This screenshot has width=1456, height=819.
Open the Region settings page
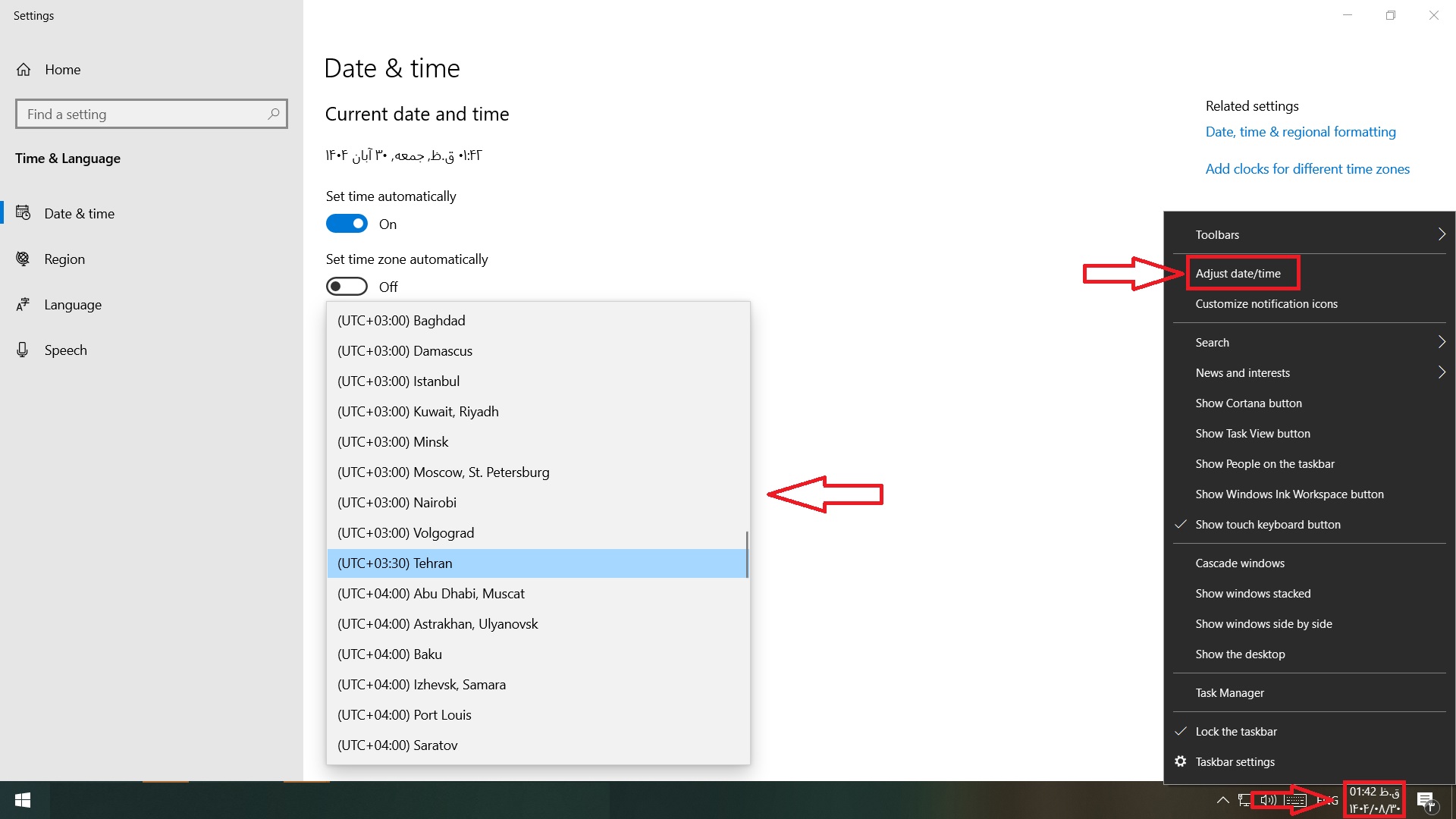(x=64, y=259)
